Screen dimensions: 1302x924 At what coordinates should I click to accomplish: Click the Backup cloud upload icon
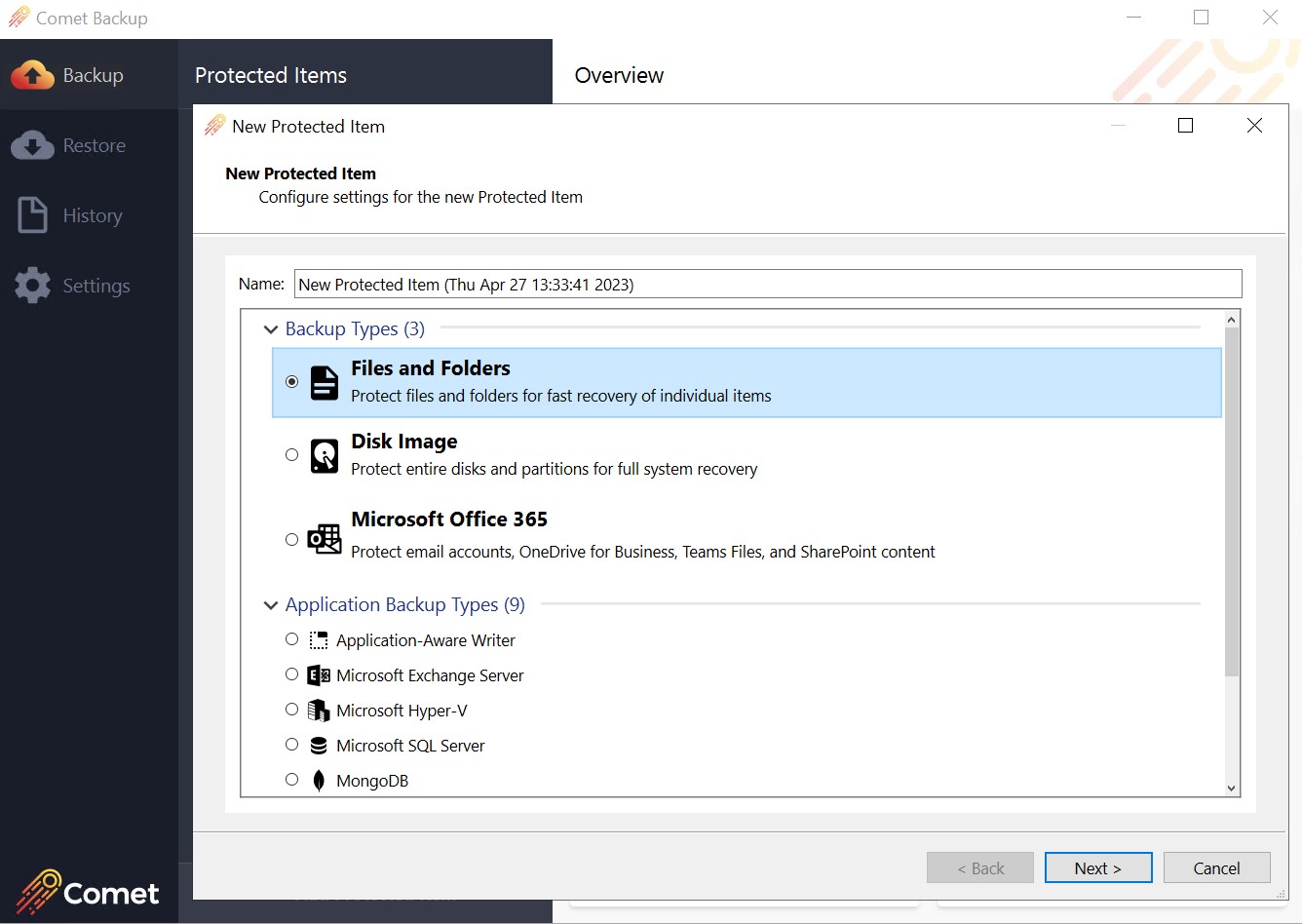(32, 75)
